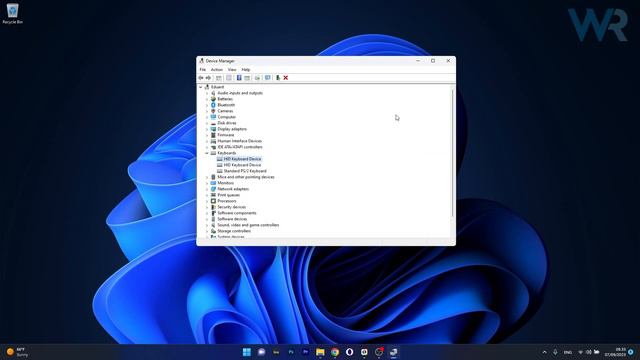Click the Network adapters category icon
The image size is (640, 360).
(213, 189)
